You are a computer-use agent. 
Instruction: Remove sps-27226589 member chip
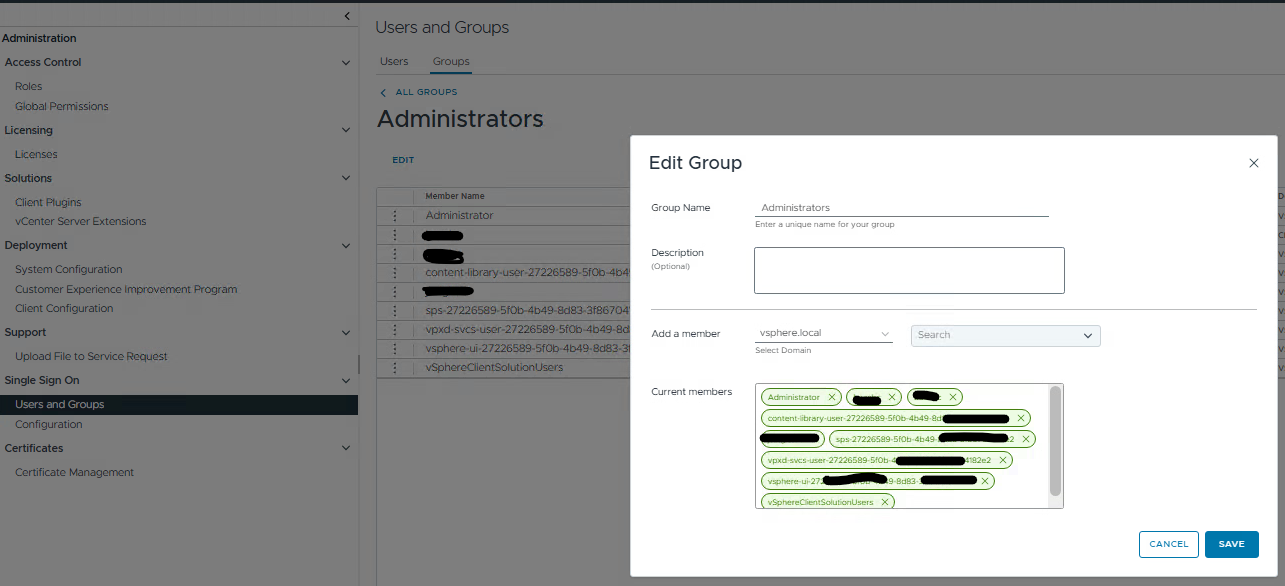[x=1025, y=439]
